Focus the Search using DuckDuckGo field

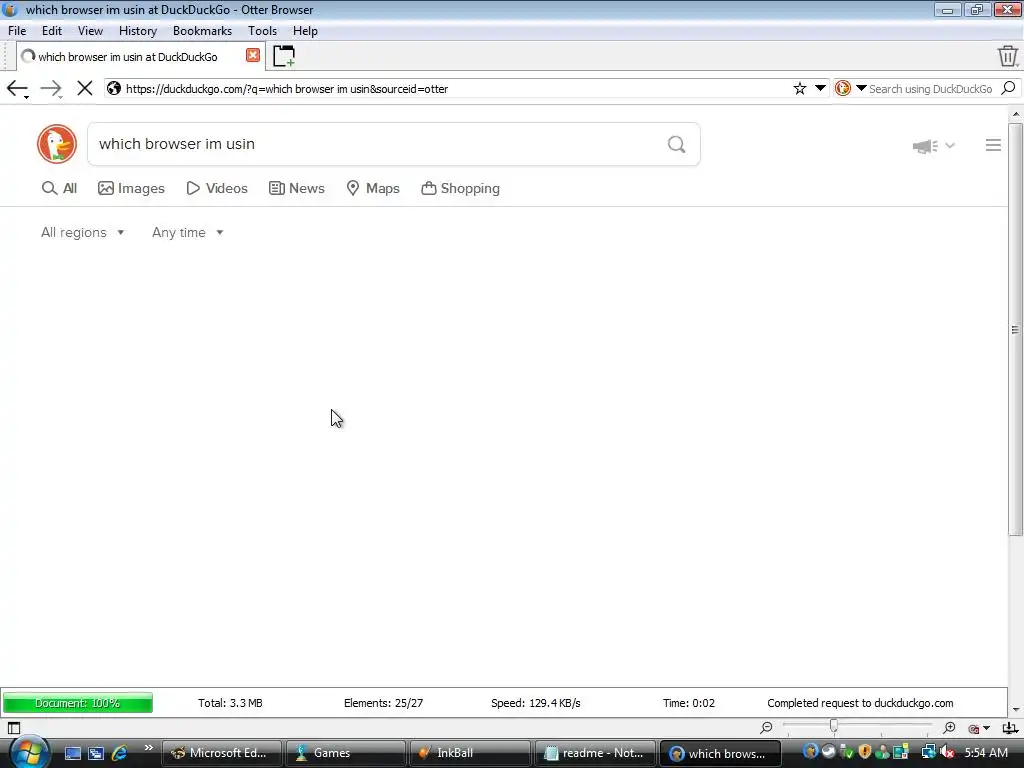(930, 89)
